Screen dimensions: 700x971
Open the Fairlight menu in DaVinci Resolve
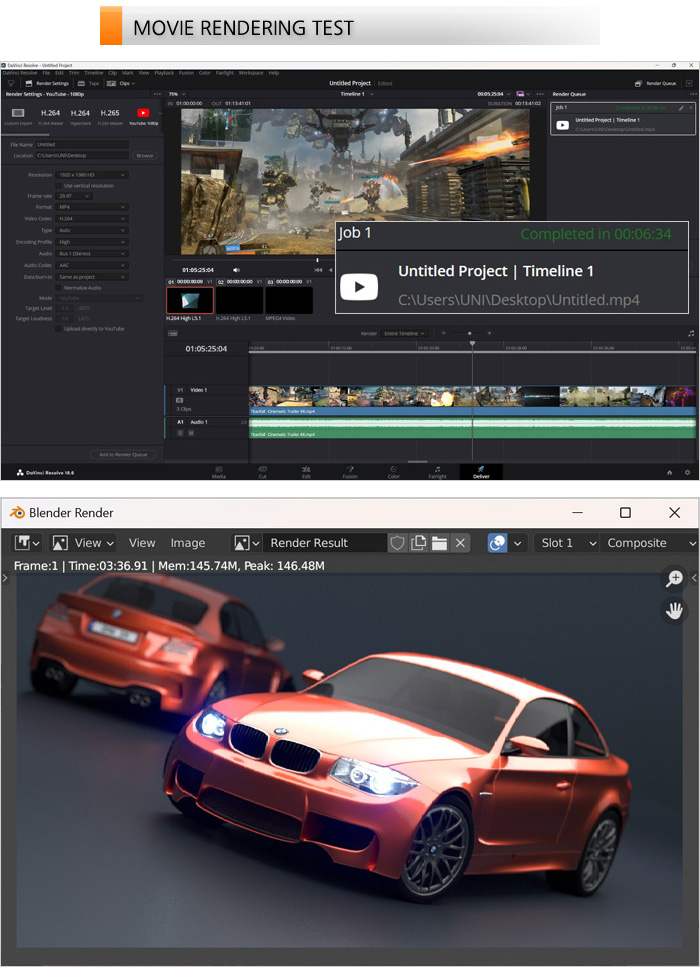click(x=225, y=72)
